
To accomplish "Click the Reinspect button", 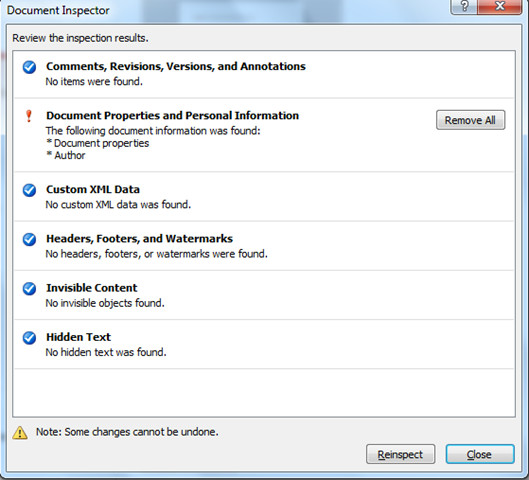I will (400, 454).
